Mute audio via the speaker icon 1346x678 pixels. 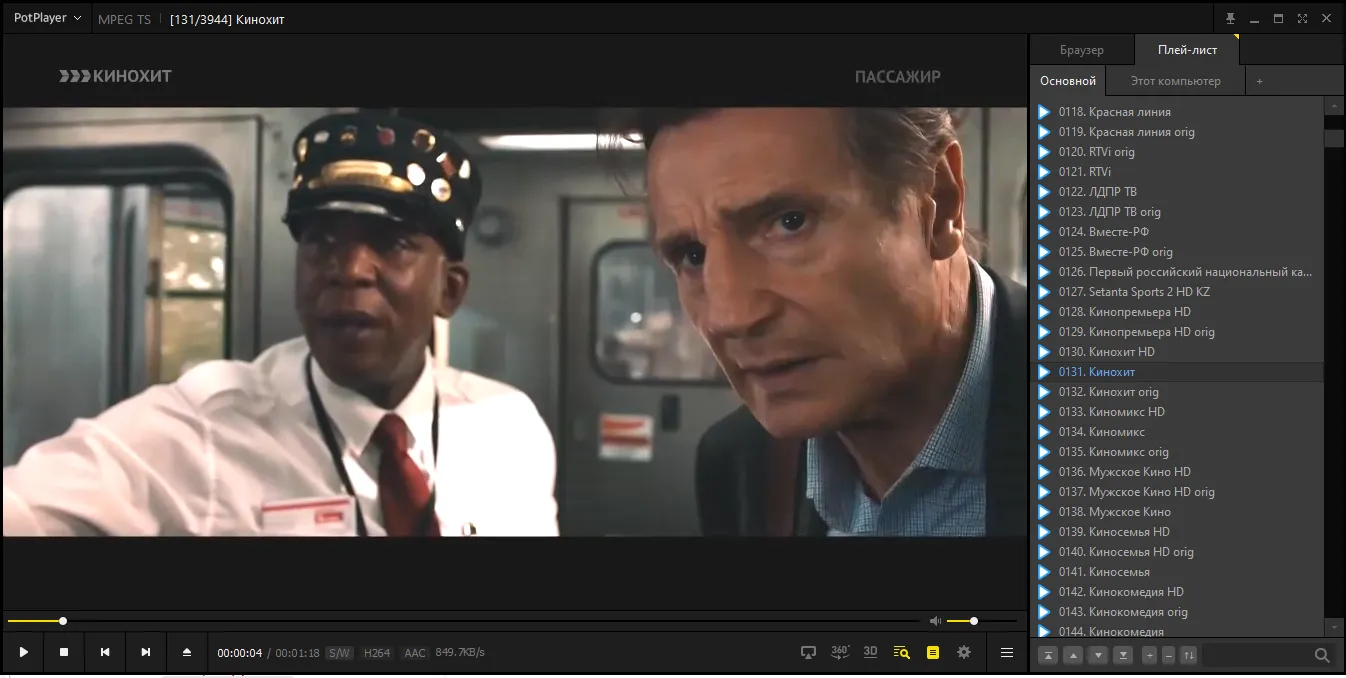click(x=935, y=621)
